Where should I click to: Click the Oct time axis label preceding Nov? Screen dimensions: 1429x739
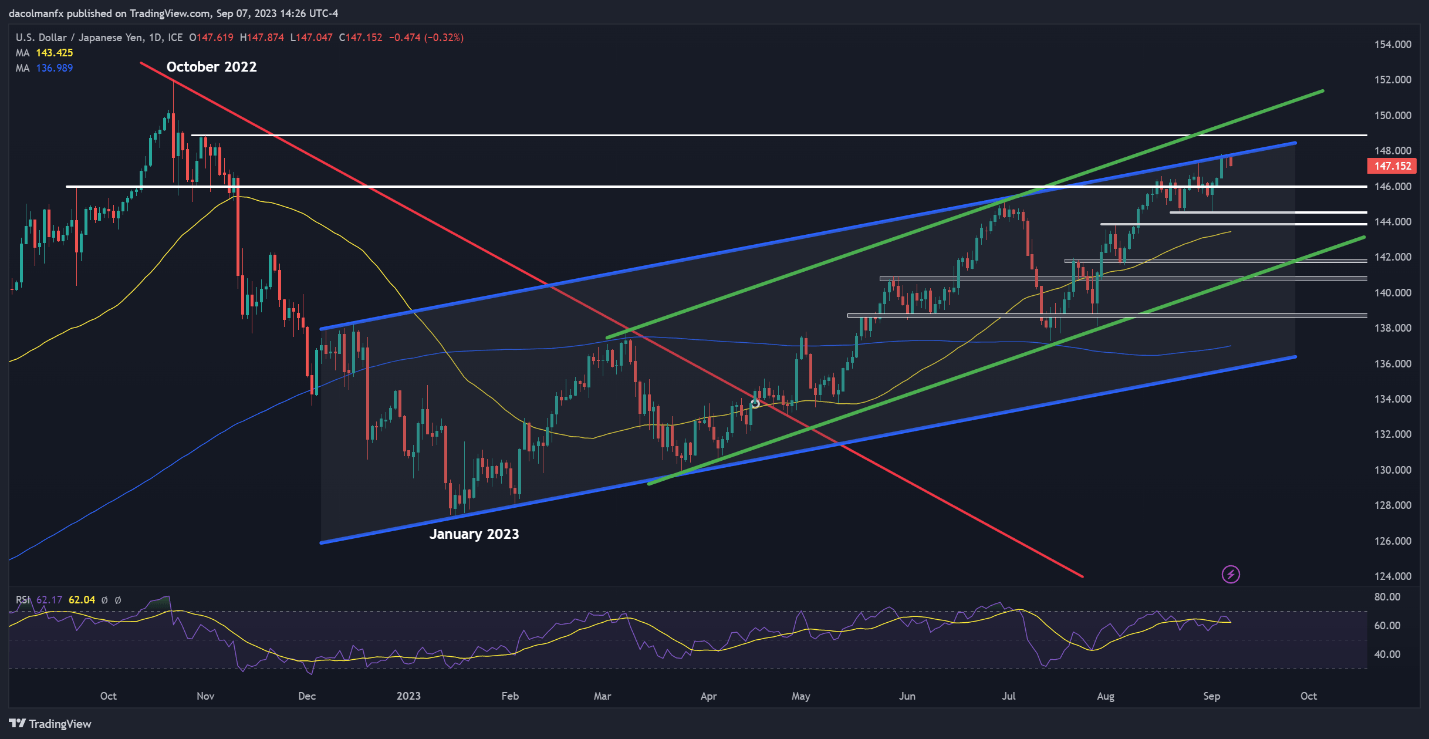click(108, 696)
